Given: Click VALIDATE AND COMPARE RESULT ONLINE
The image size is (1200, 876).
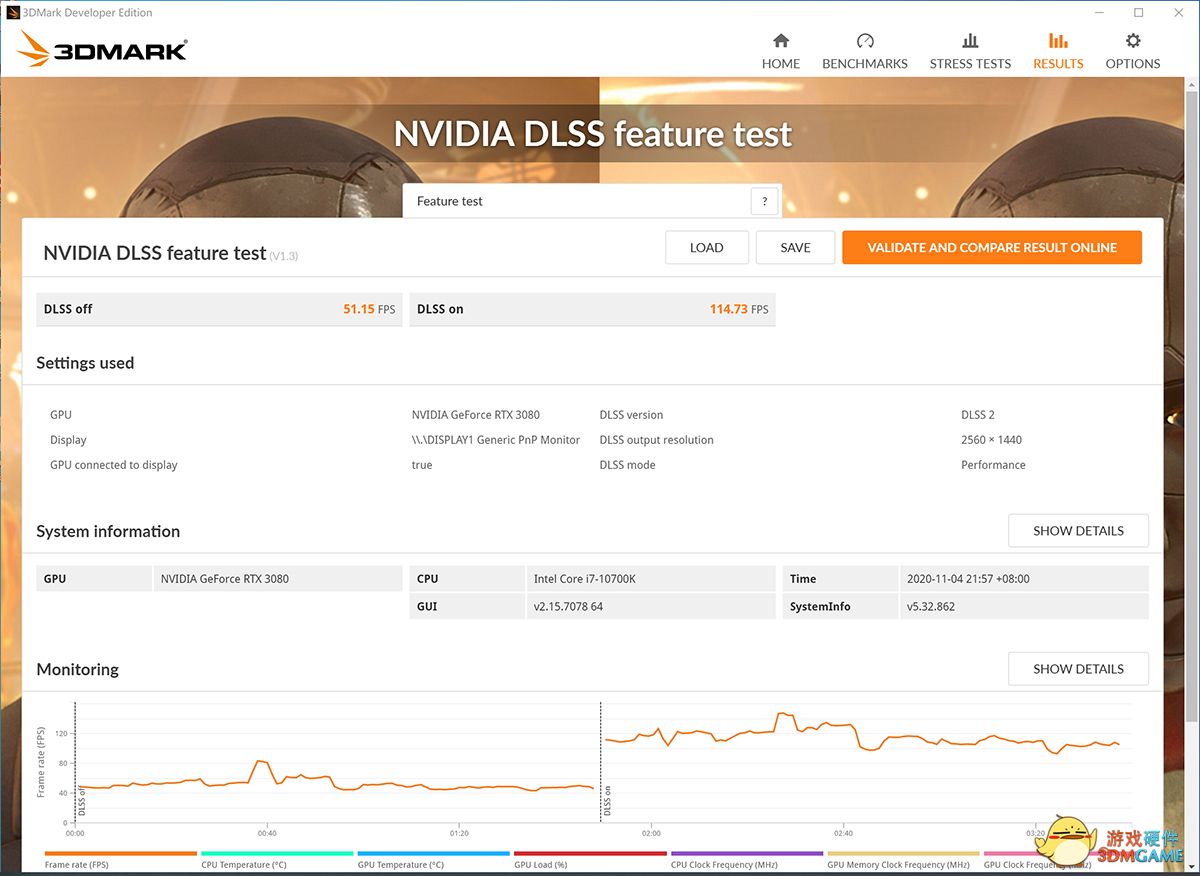Looking at the screenshot, I should point(992,248).
